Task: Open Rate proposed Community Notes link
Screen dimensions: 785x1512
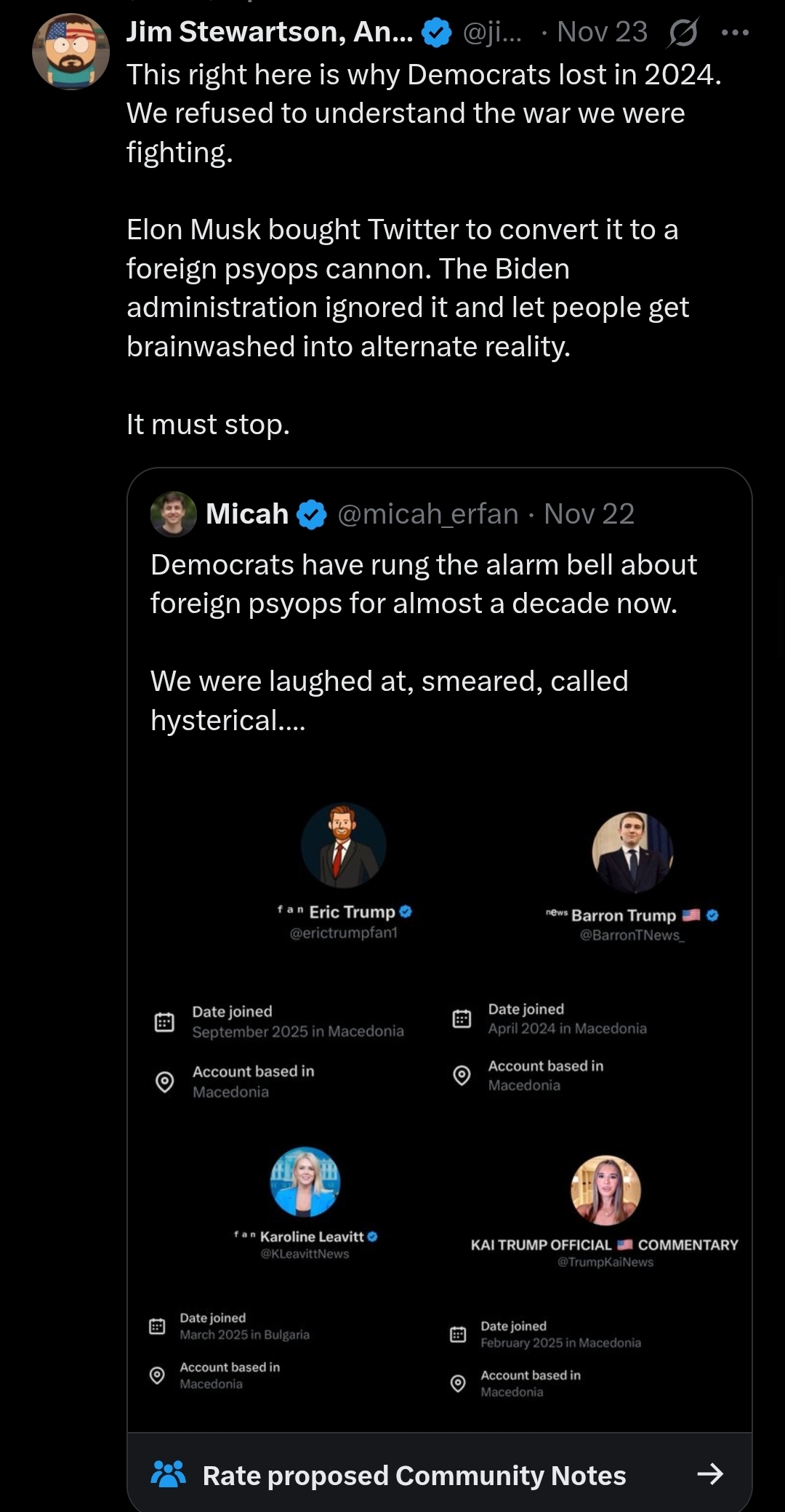Action: (x=414, y=1475)
